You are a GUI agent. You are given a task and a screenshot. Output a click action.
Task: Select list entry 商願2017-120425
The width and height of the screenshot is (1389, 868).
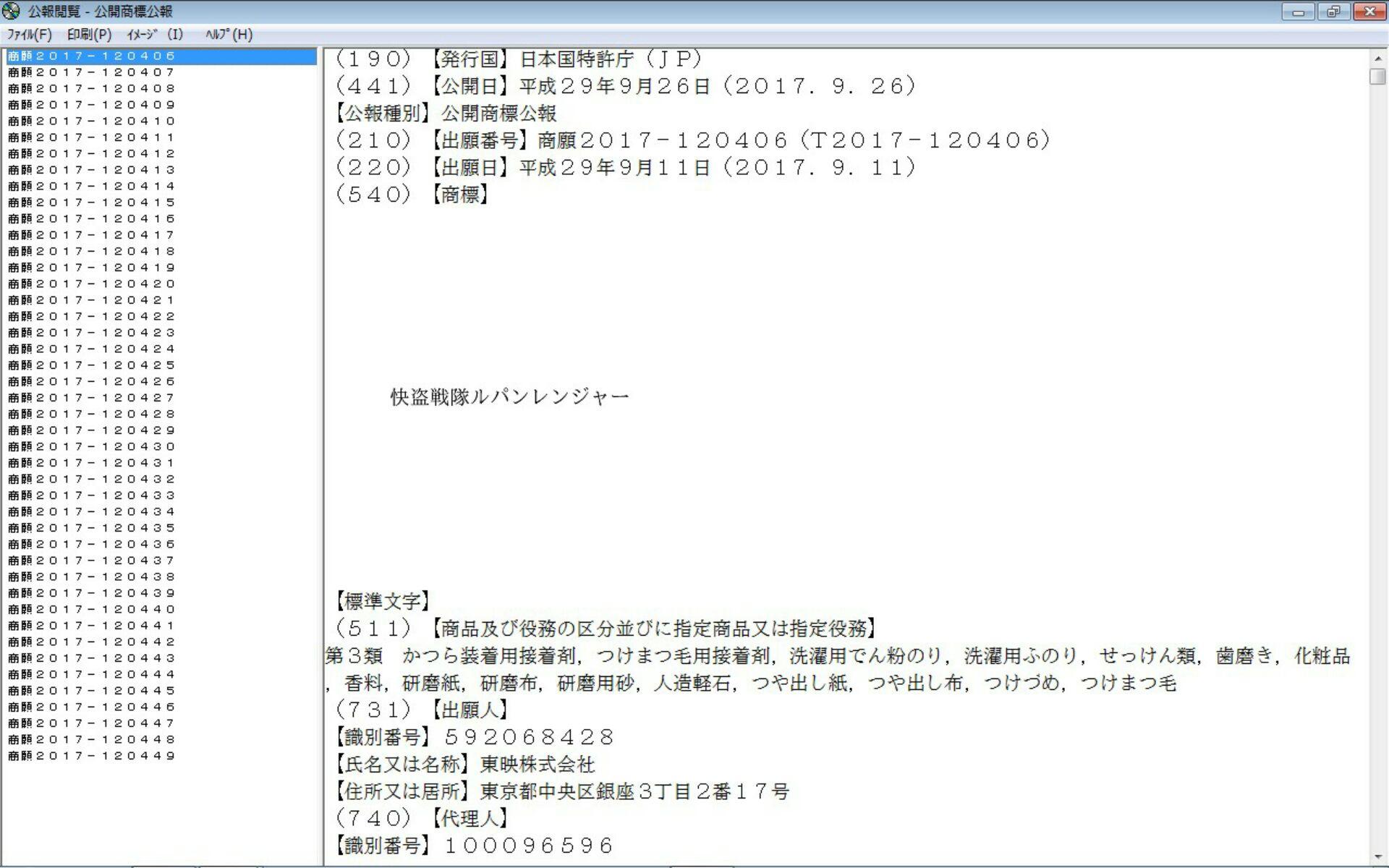[92, 365]
